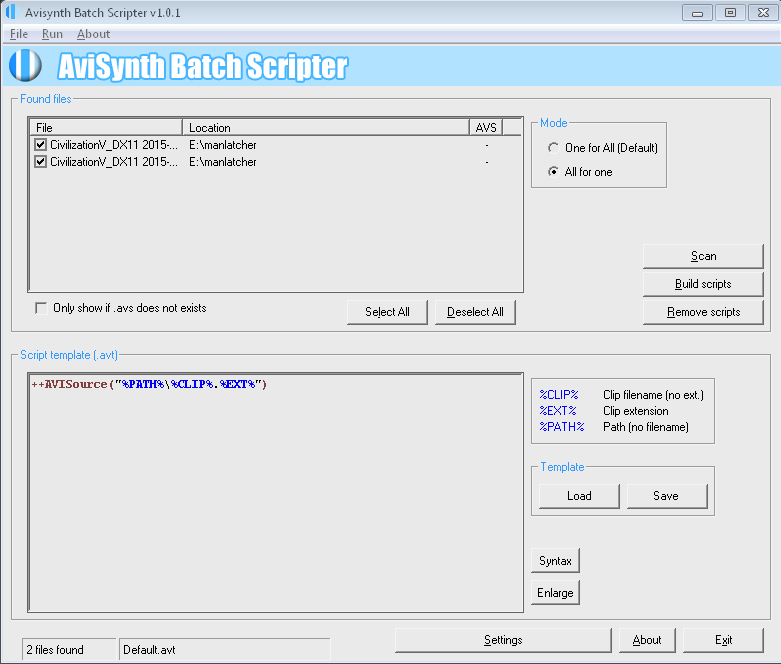781x664 pixels.
Task: Close the Avisynth Batch Scripter window
Action: [x=763, y=13]
